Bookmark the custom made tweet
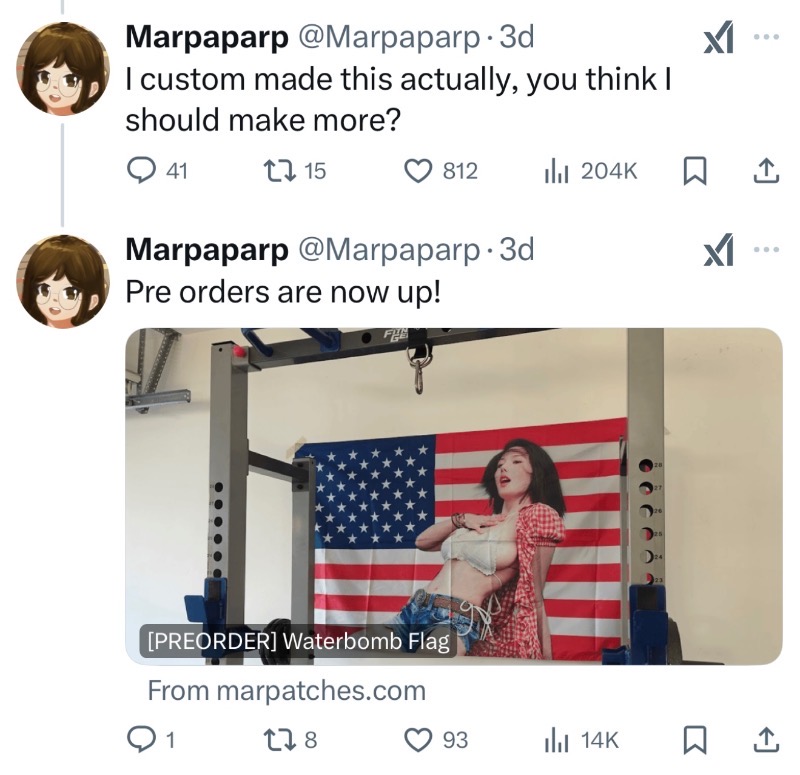800x775 pixels. coord(694,171)
